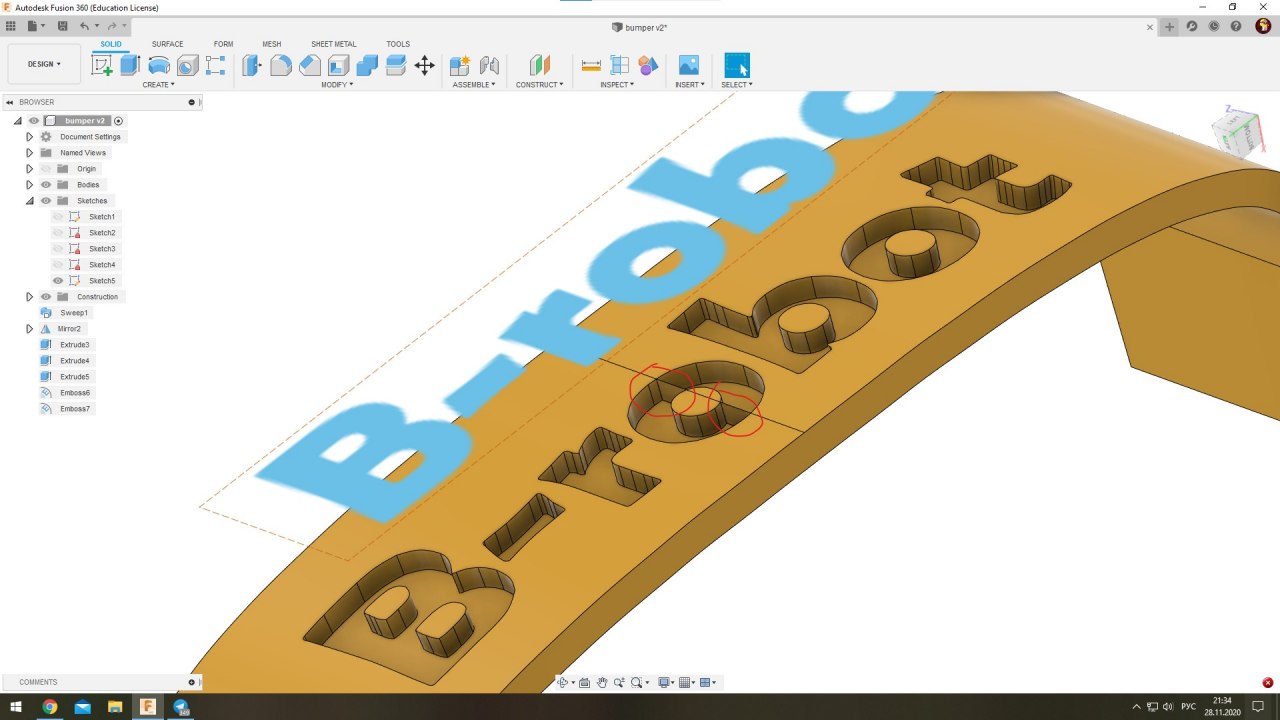Toggle visibility of bumper v2 component
The image size is (1280, 720).
pyautogui.click(x=34, y=121)
